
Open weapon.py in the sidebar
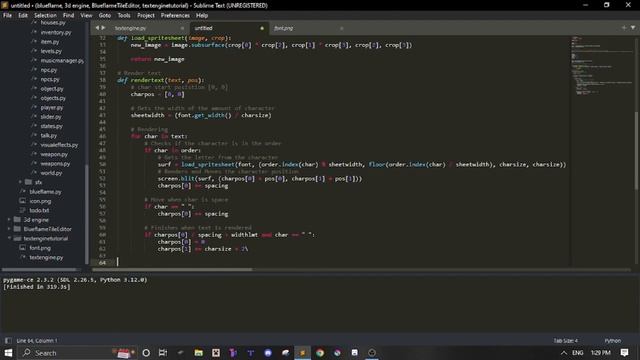(x=54, y=154)
